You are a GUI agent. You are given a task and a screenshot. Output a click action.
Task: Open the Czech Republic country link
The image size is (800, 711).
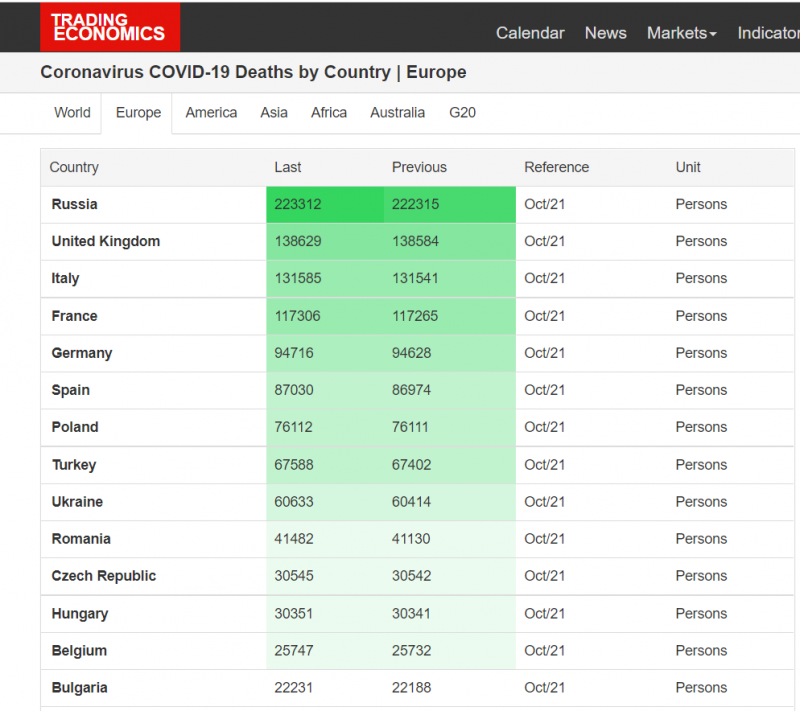click(104, 576)
